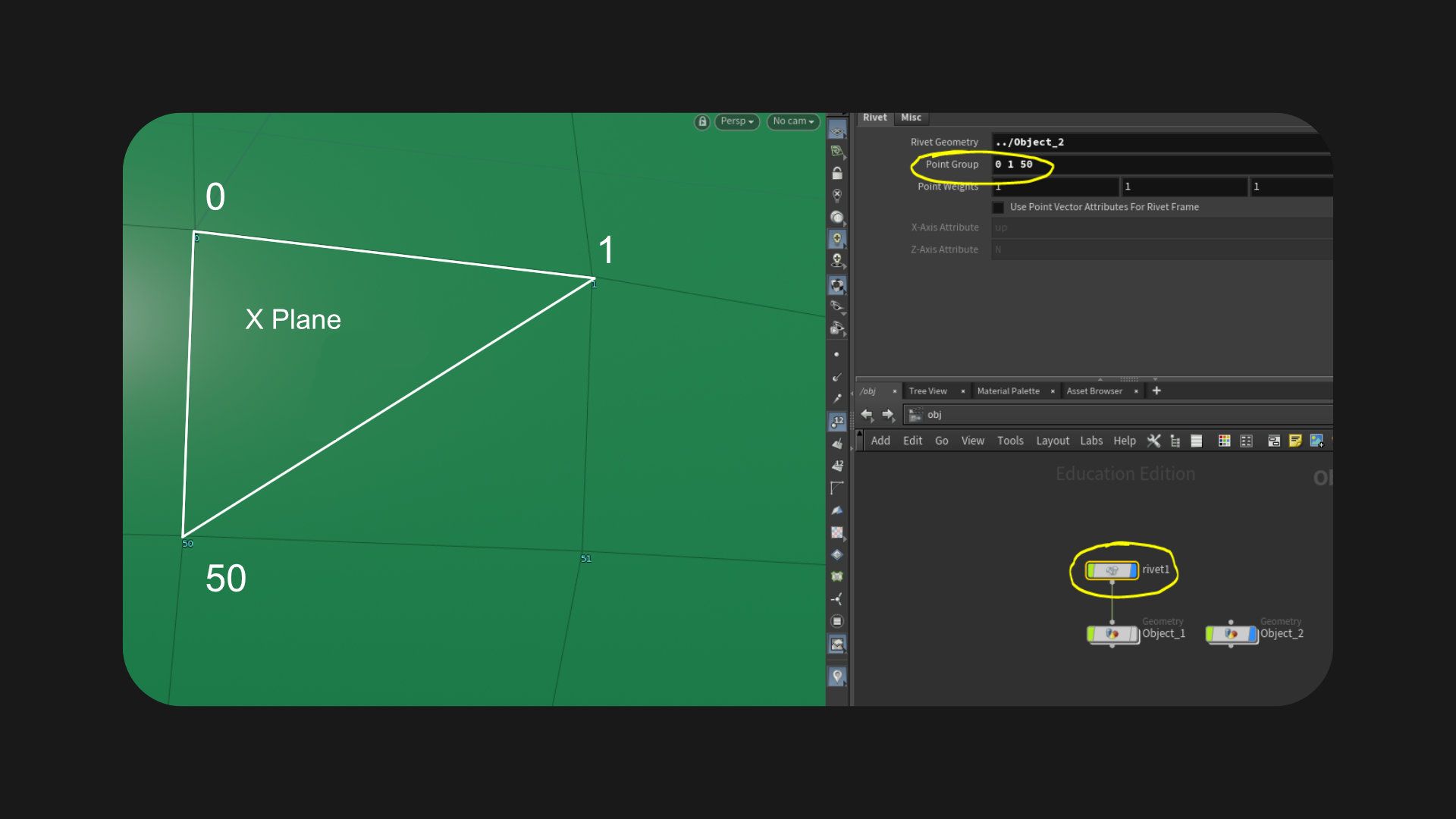
Task: Toggle the checkered cube shading icon
Action: pos(837,286)
